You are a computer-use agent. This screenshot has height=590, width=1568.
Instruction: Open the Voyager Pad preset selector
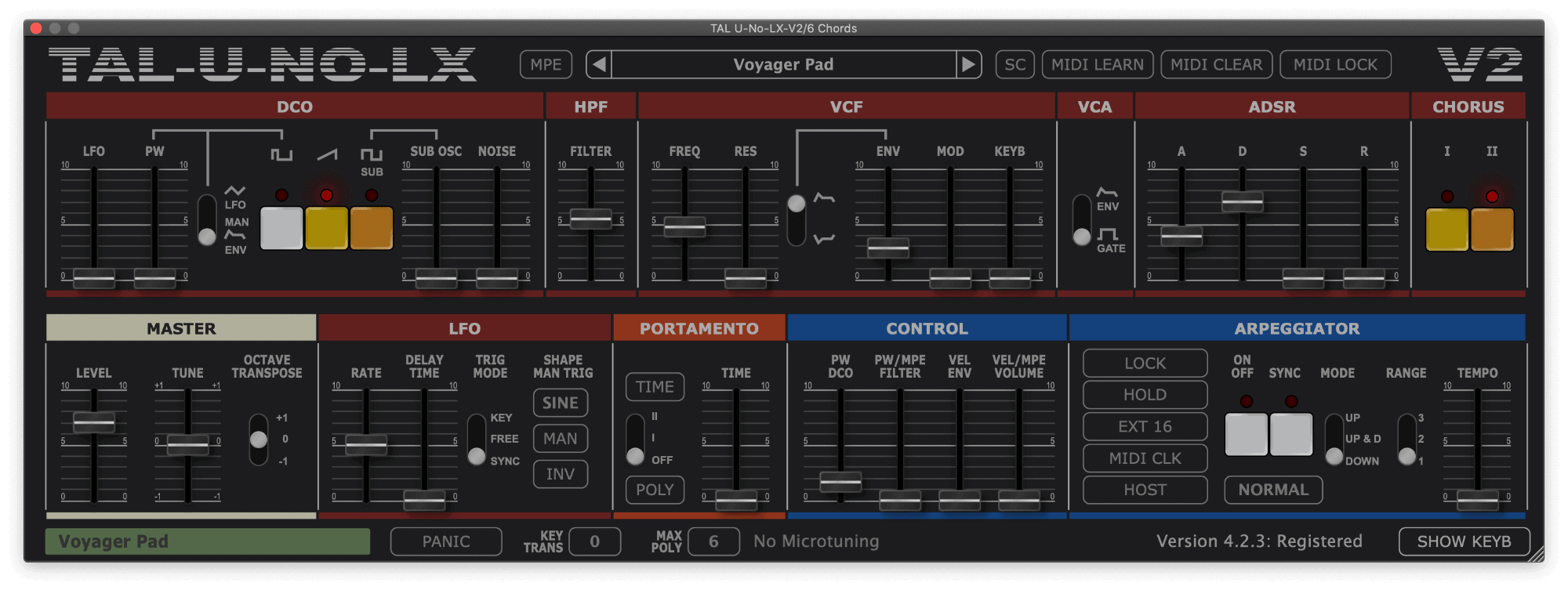tap(783, 64)
